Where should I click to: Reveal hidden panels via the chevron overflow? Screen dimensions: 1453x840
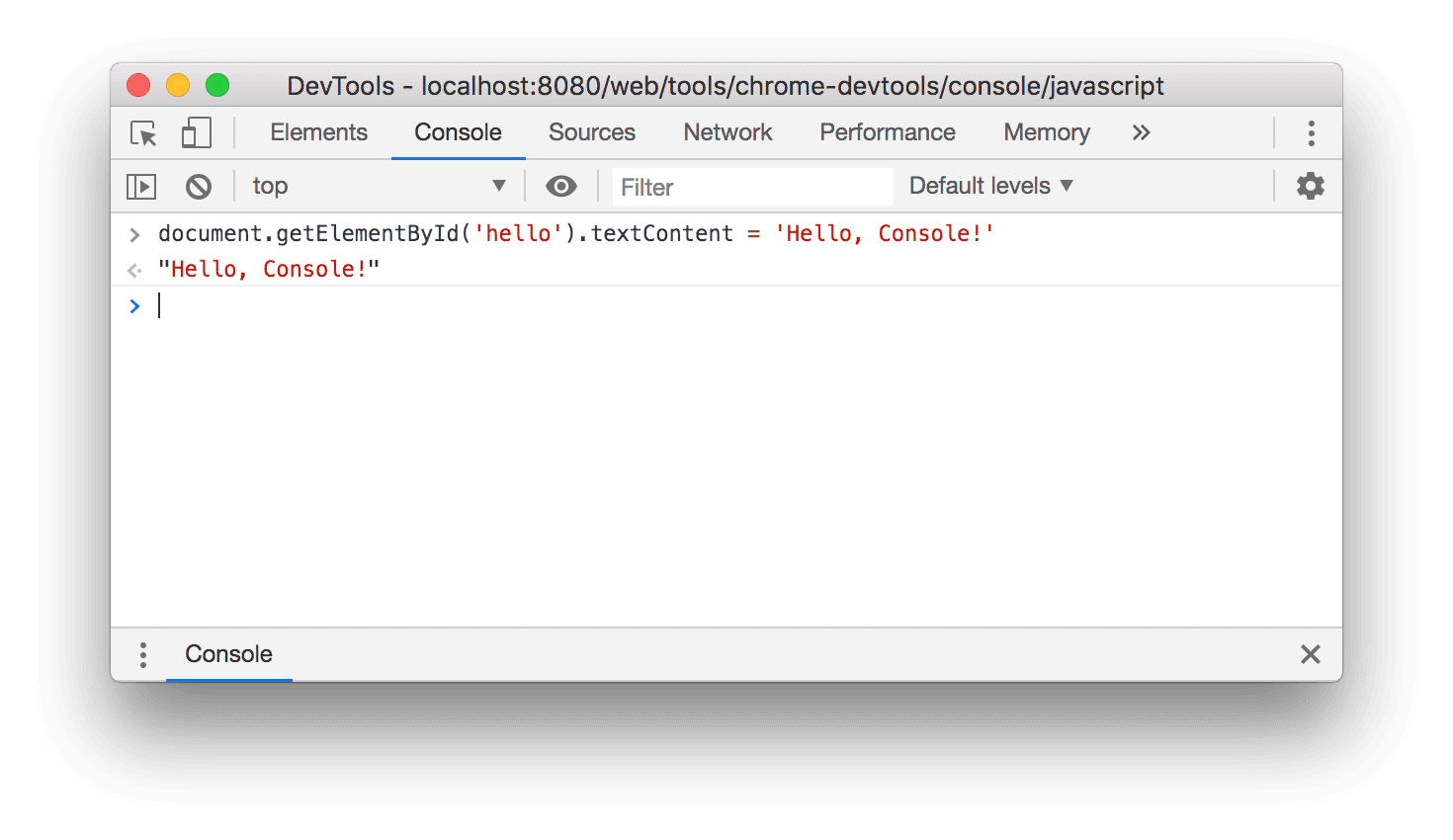(1141, 132)
